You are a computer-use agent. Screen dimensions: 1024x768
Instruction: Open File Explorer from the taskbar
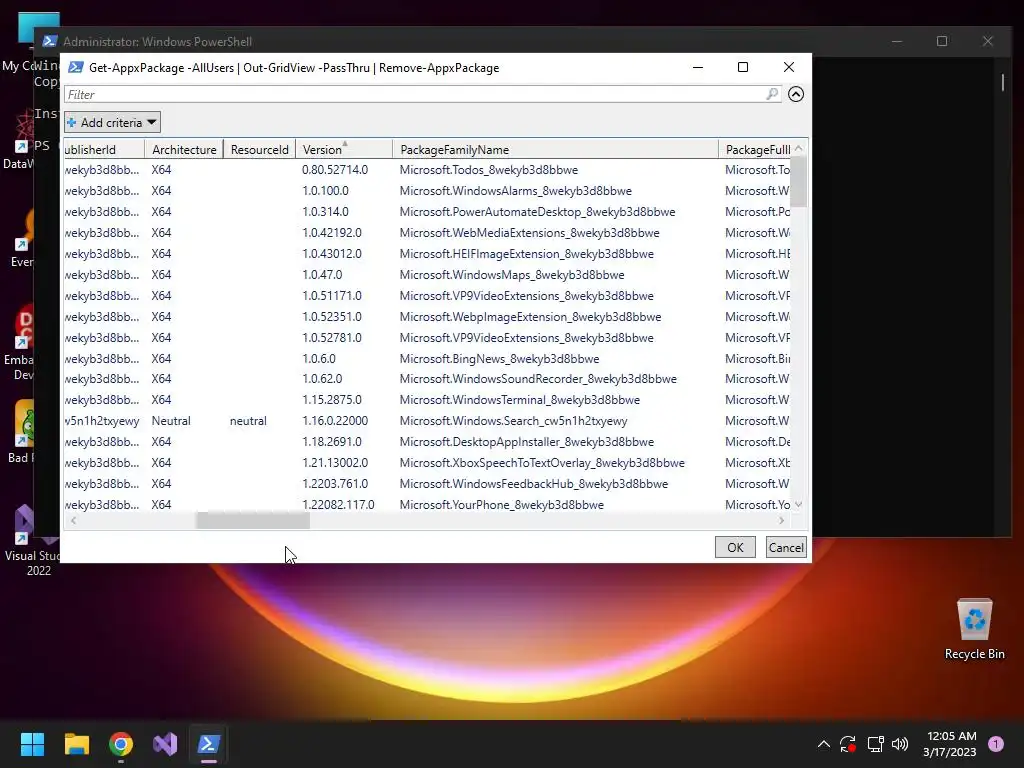[76, 744]
